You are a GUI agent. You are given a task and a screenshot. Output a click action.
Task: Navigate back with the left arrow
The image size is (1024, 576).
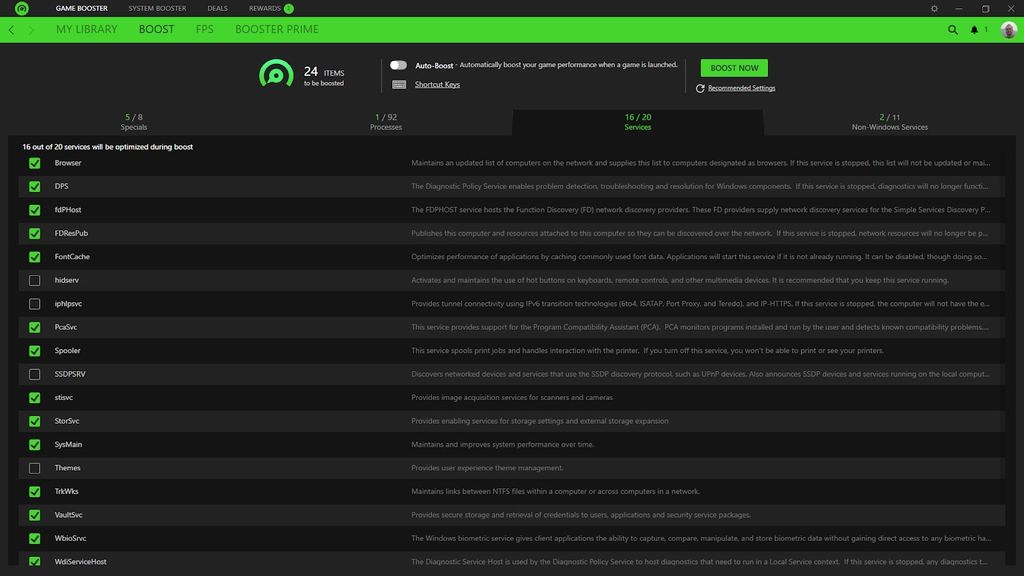tap(11, 29)
